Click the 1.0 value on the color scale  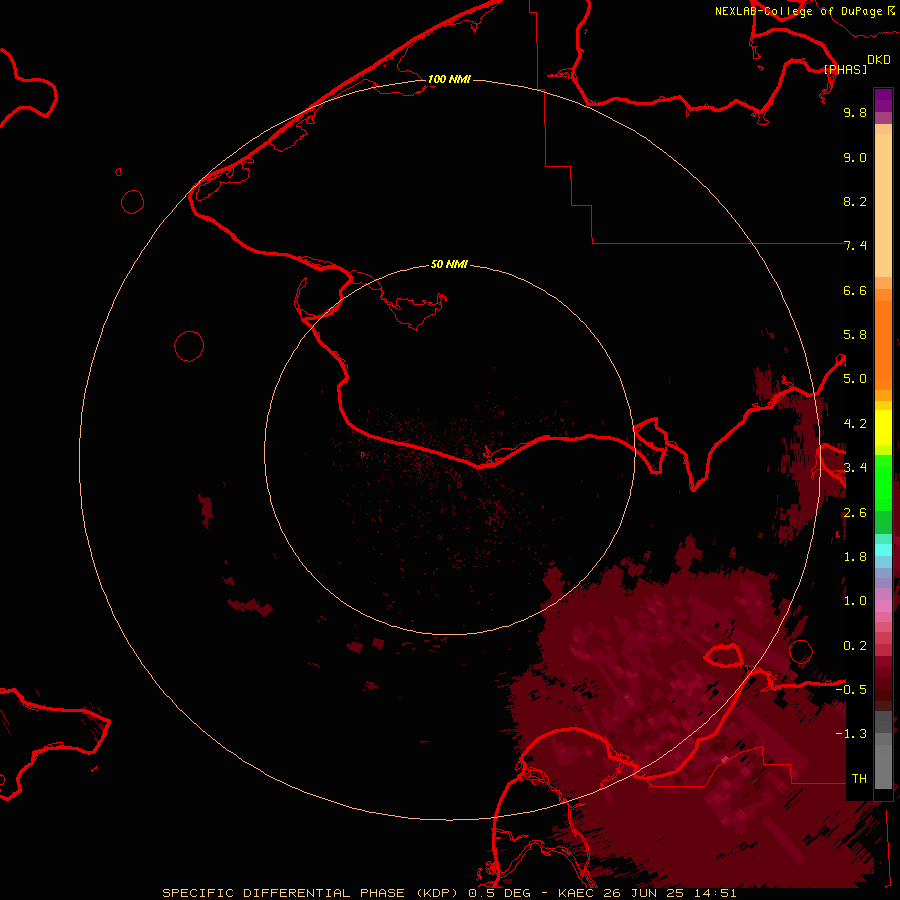coord(855,601)
